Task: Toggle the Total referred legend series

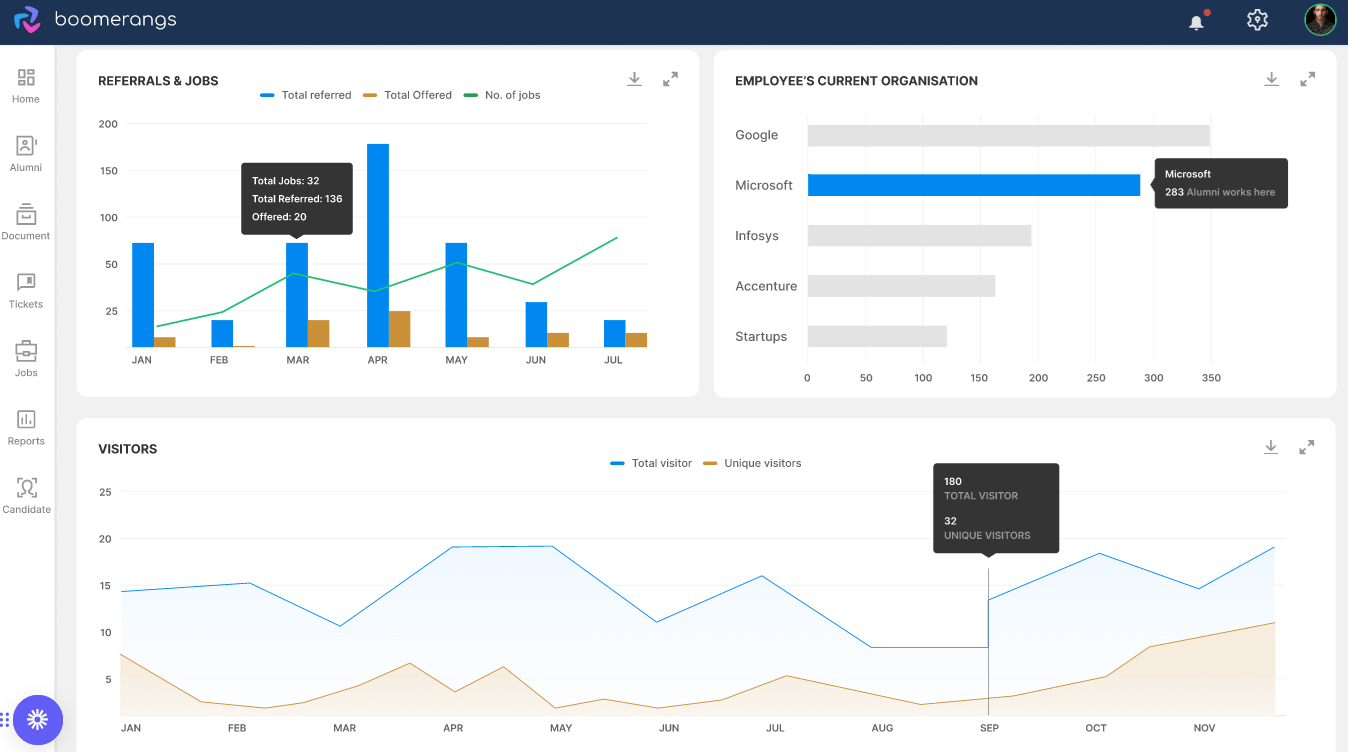Action: [305, 95]
